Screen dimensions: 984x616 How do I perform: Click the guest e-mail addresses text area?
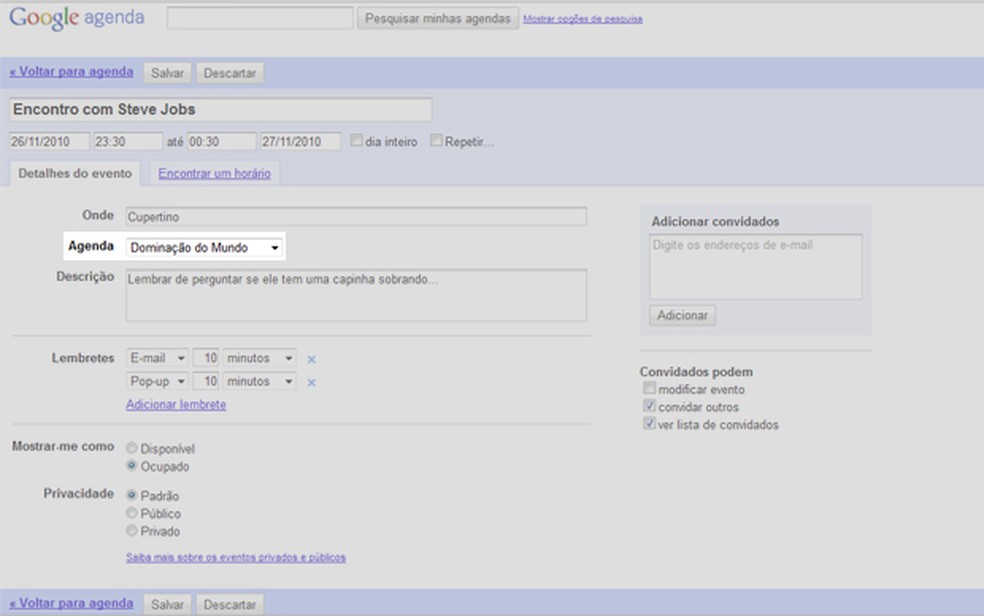(756, 267)
